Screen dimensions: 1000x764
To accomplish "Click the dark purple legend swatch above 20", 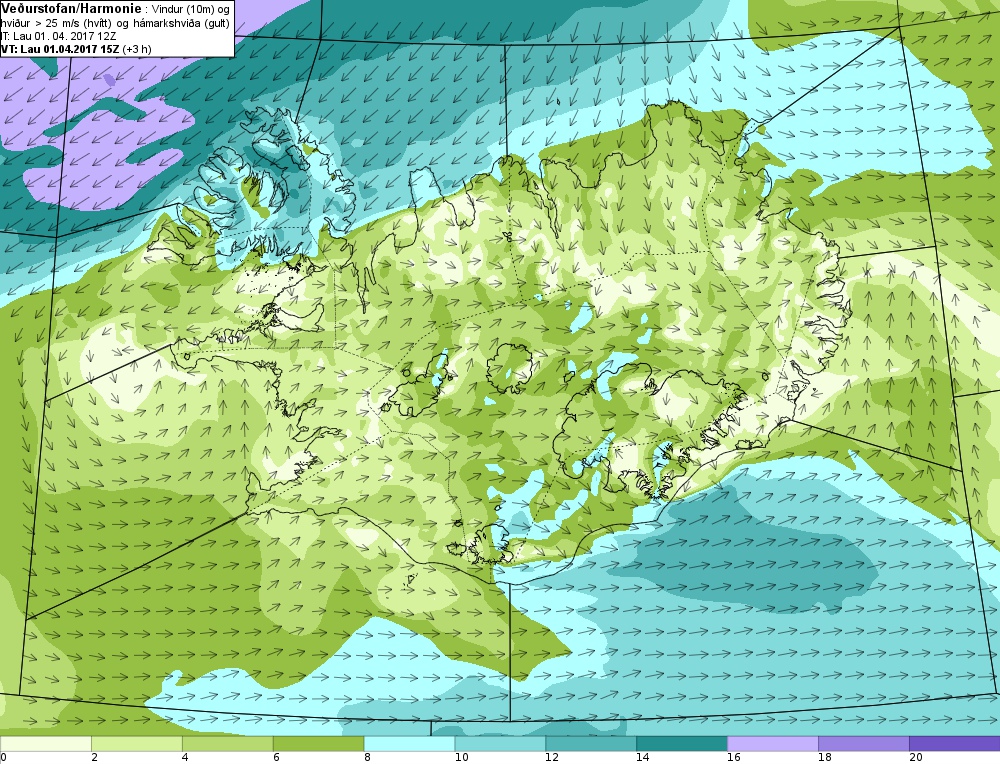I will tap(955, 744).
